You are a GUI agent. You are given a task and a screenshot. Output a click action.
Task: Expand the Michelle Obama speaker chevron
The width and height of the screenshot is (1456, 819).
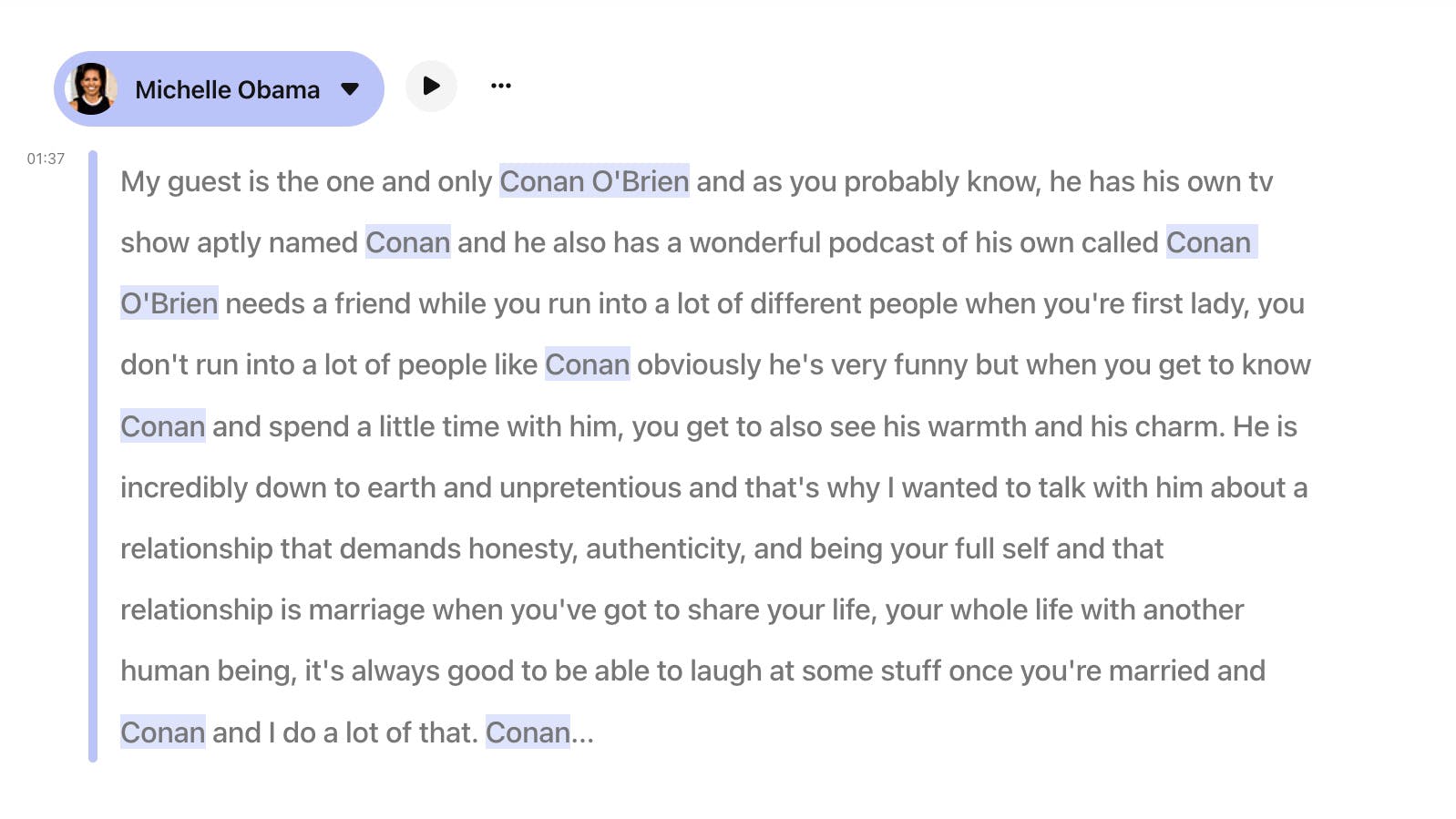pyautogui.click(x=352, y=88)
